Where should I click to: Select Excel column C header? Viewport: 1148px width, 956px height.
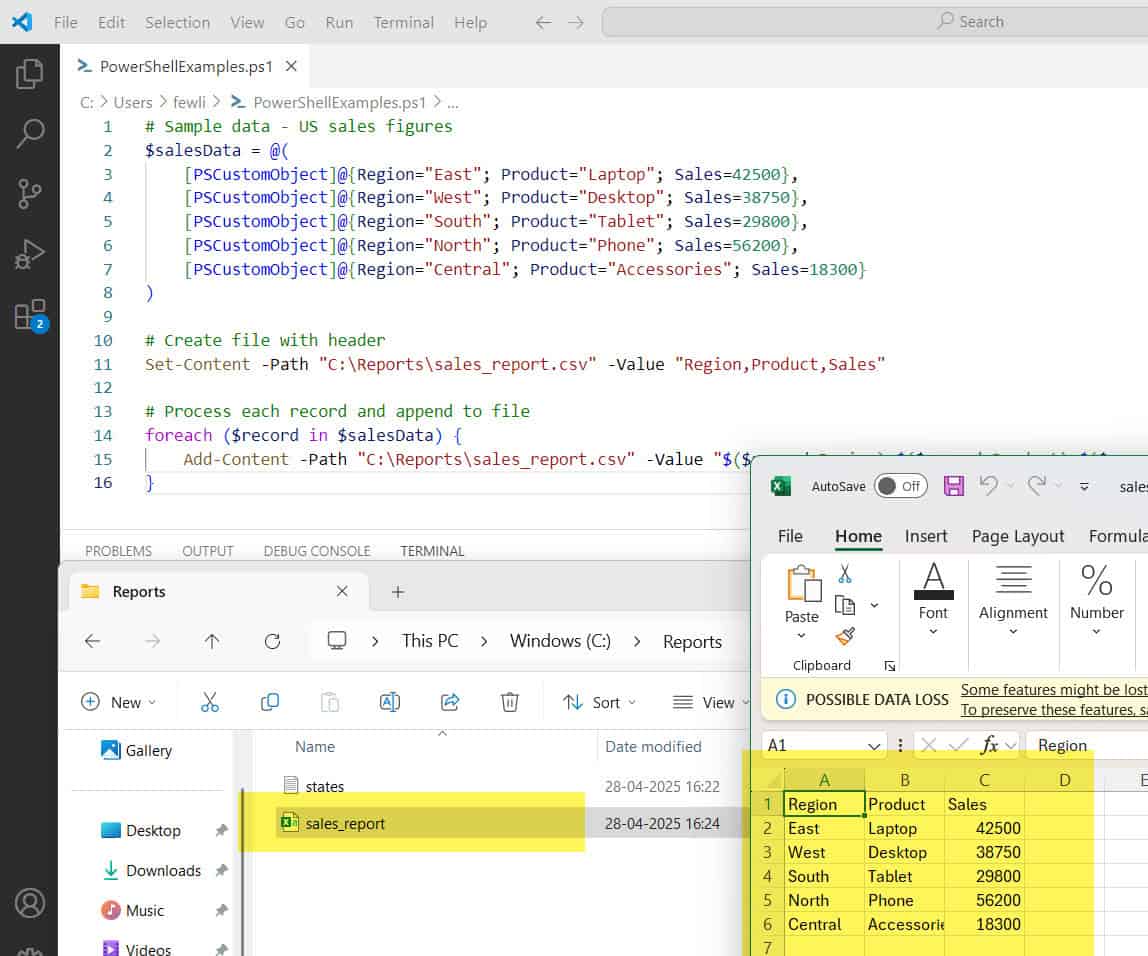(x=985, y=780)
